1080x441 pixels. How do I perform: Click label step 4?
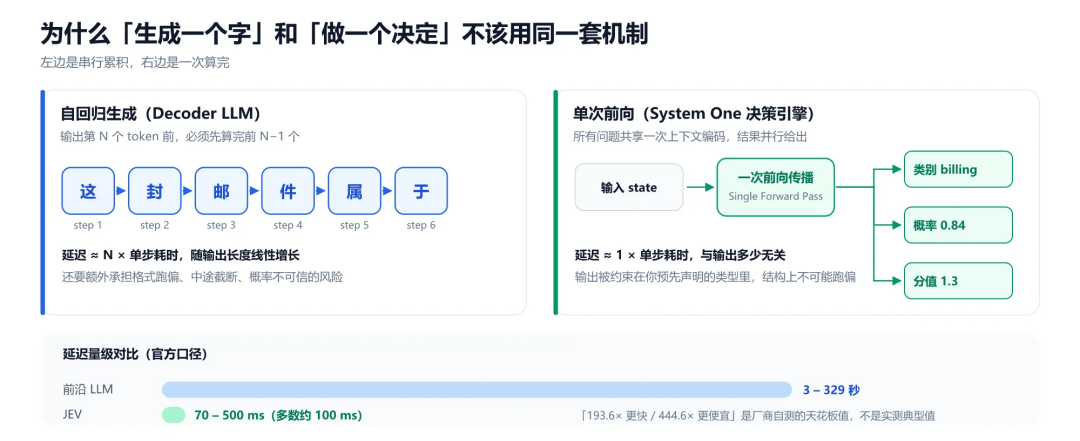pyautogui.click(x=288, y=225)
